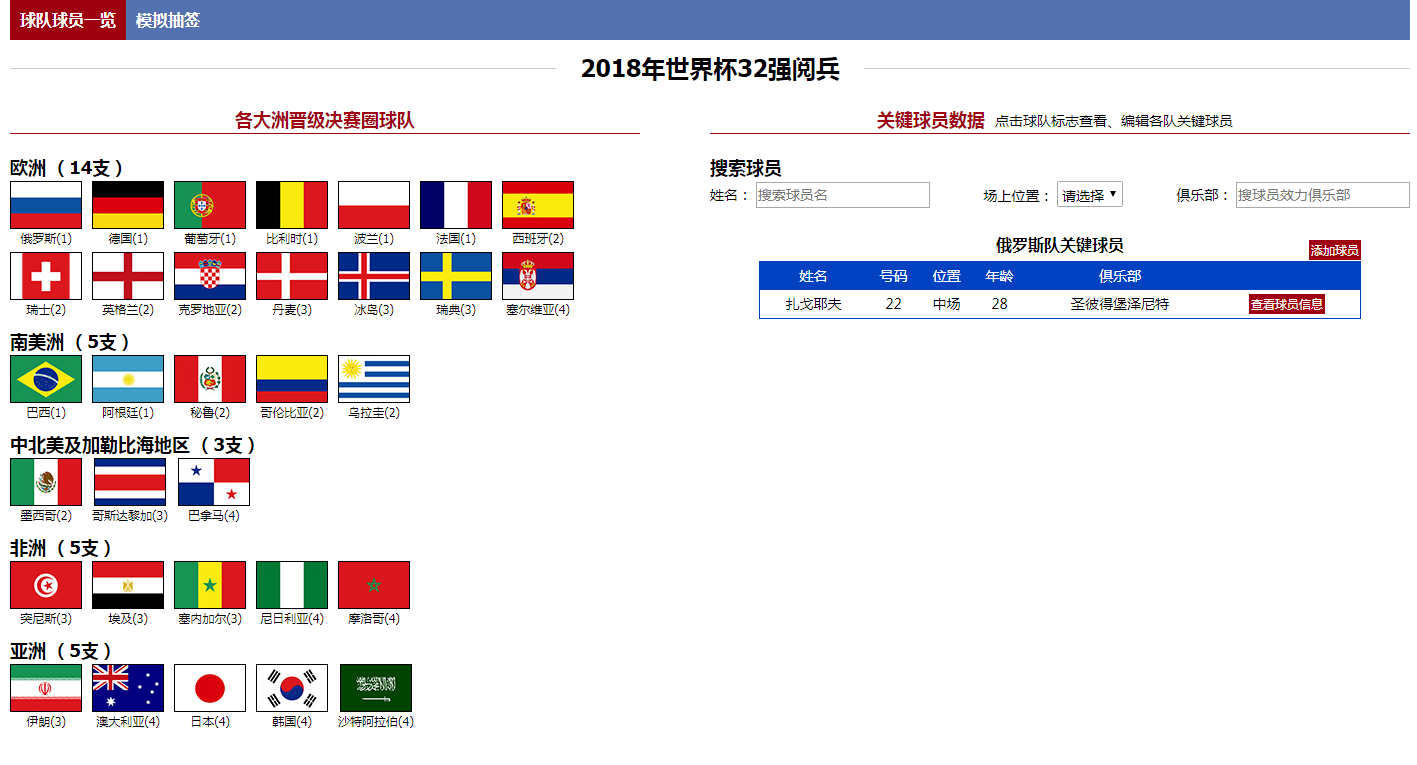Open the Iceland flag
Image resolution: width=1417 pixels, height=765 pixels.
click(x=374, y=276)
